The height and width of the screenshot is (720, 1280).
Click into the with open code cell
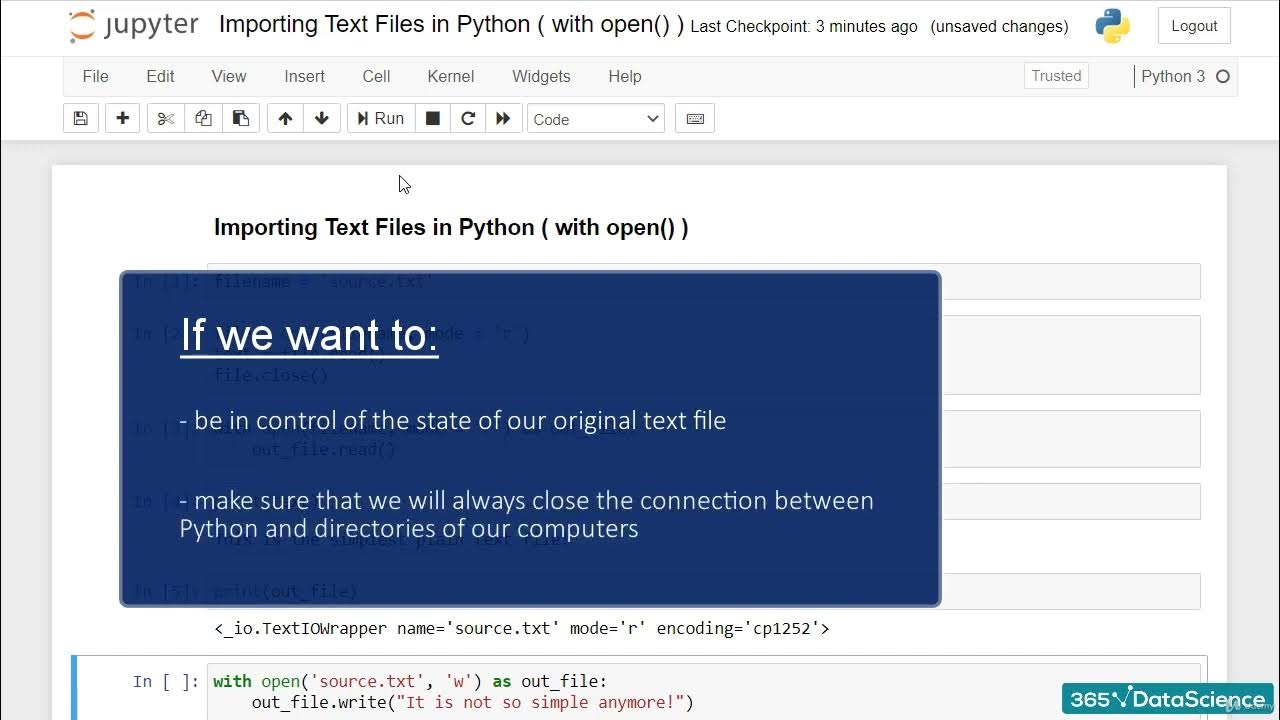[704, 691]
